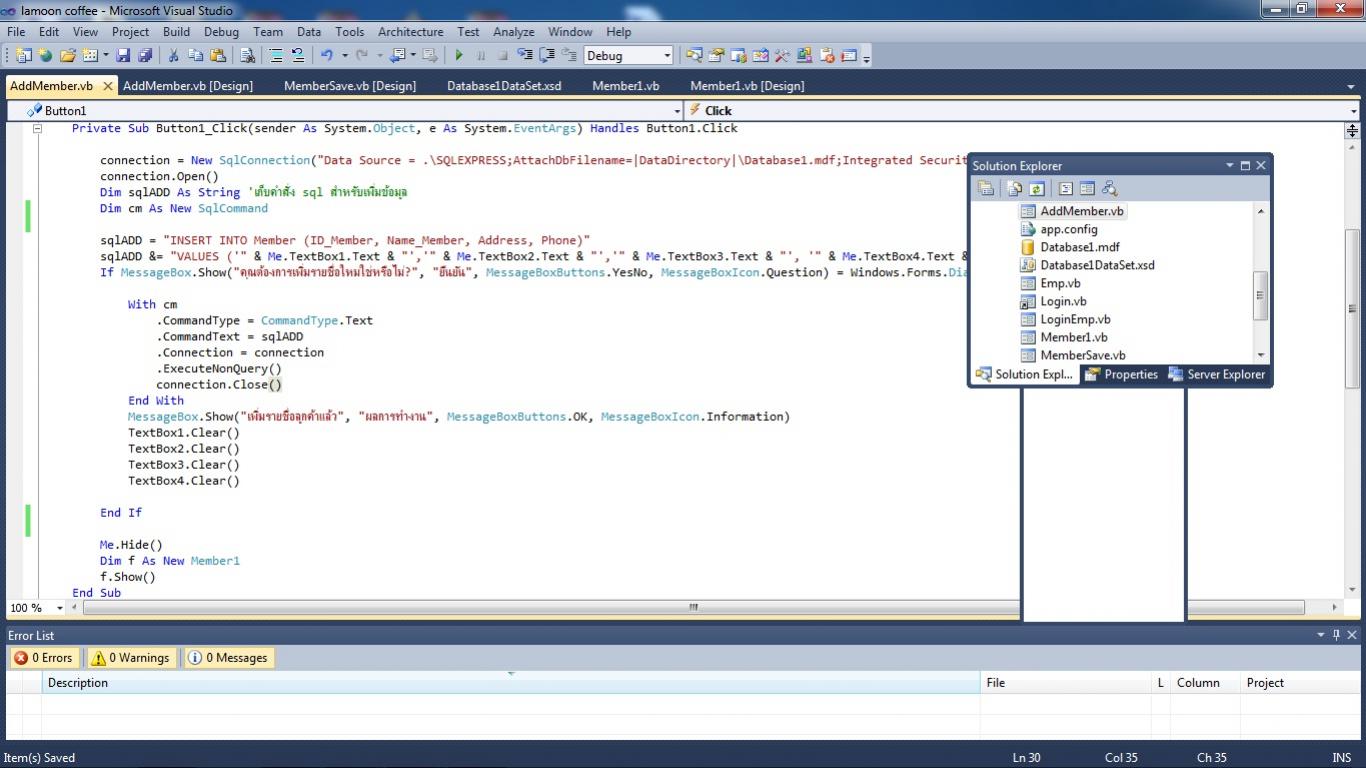Toggle the 0 Messages filter
The height and width of the screenshot is (768, 1366).
228,658
